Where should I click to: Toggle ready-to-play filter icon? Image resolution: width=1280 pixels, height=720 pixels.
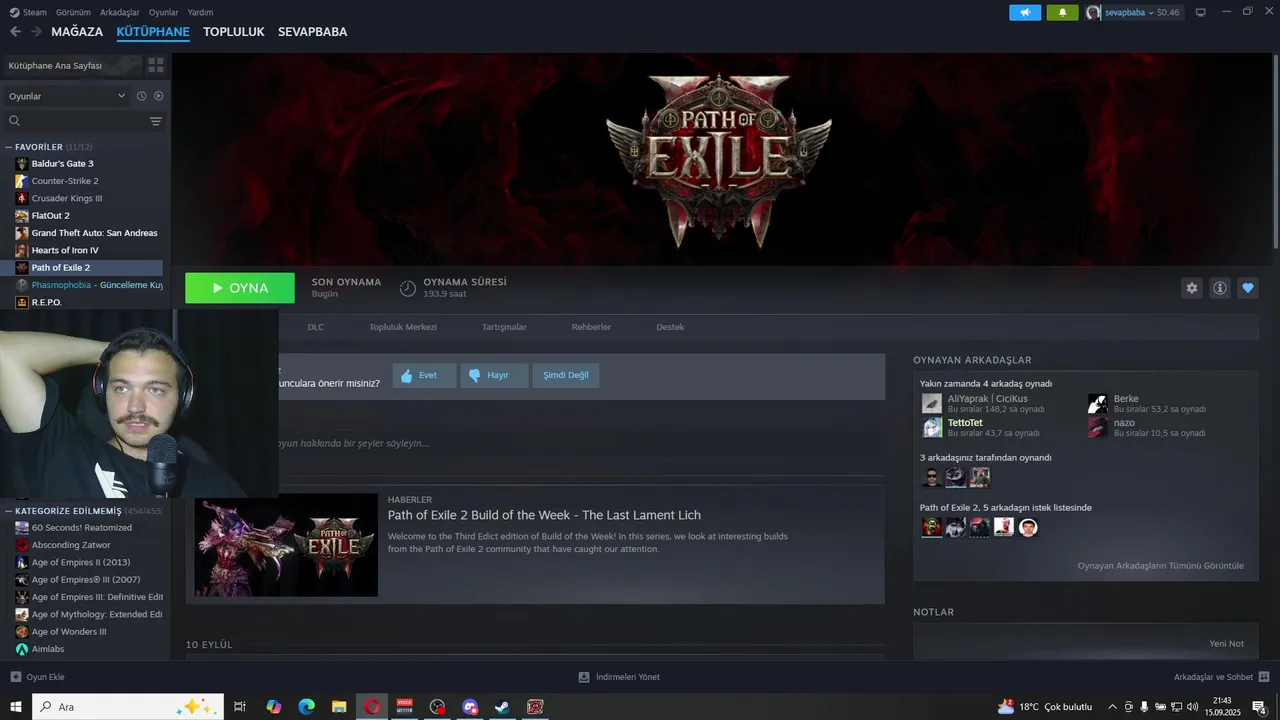coord(158,96)
